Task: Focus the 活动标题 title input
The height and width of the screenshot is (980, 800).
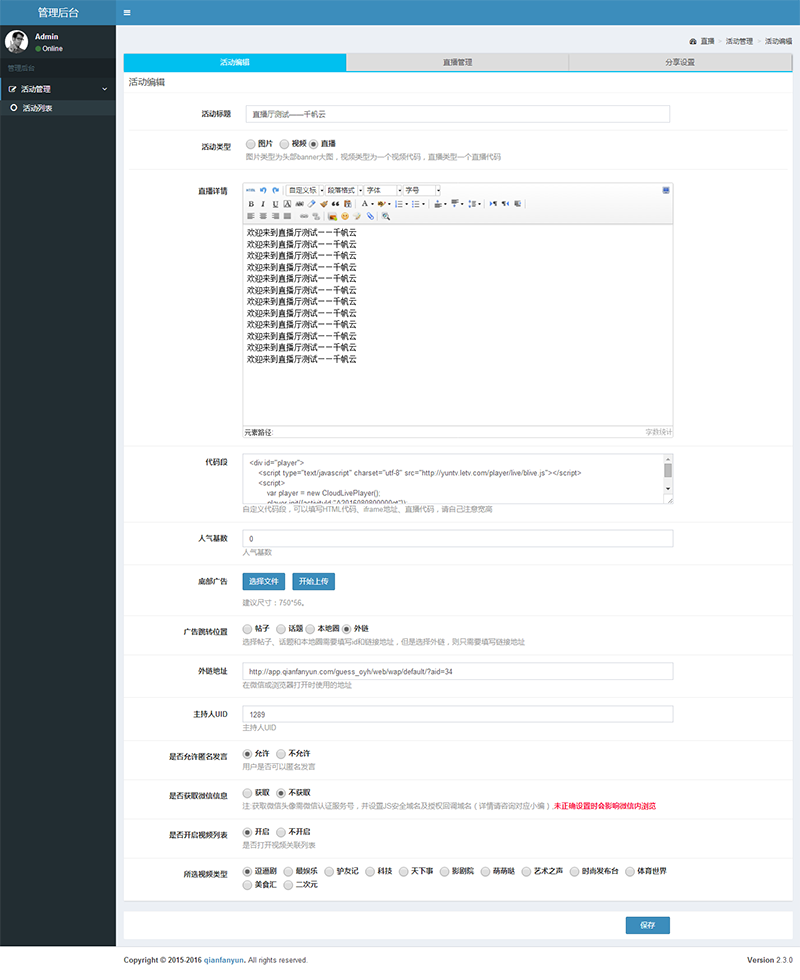Action: click(x=458, y=114)
